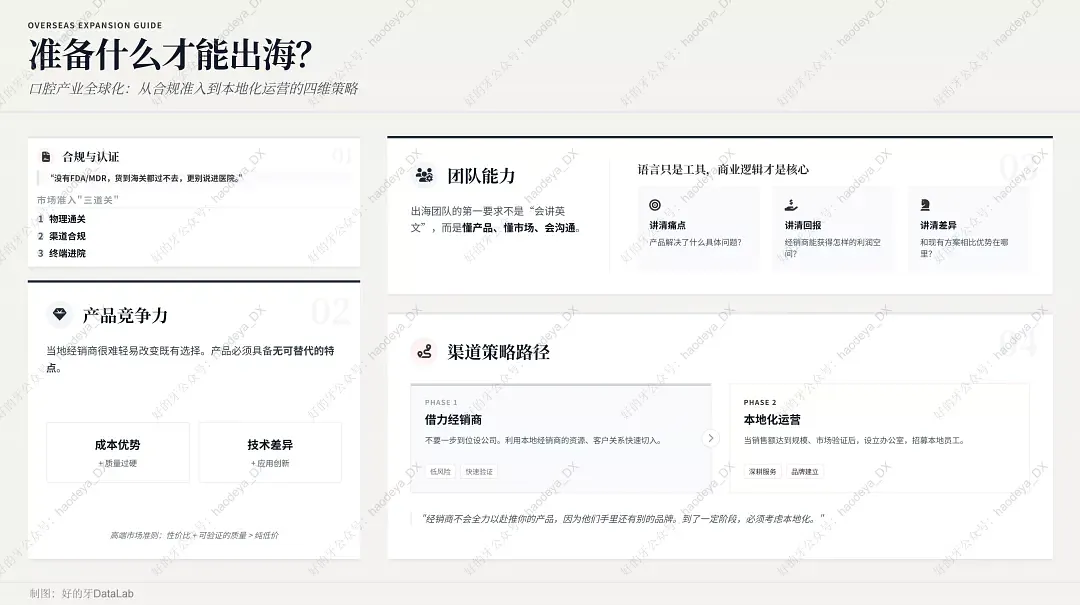Click the 快速验证 tag
Viewport: 1080px width, 605px height.
(x=479, y=471)
